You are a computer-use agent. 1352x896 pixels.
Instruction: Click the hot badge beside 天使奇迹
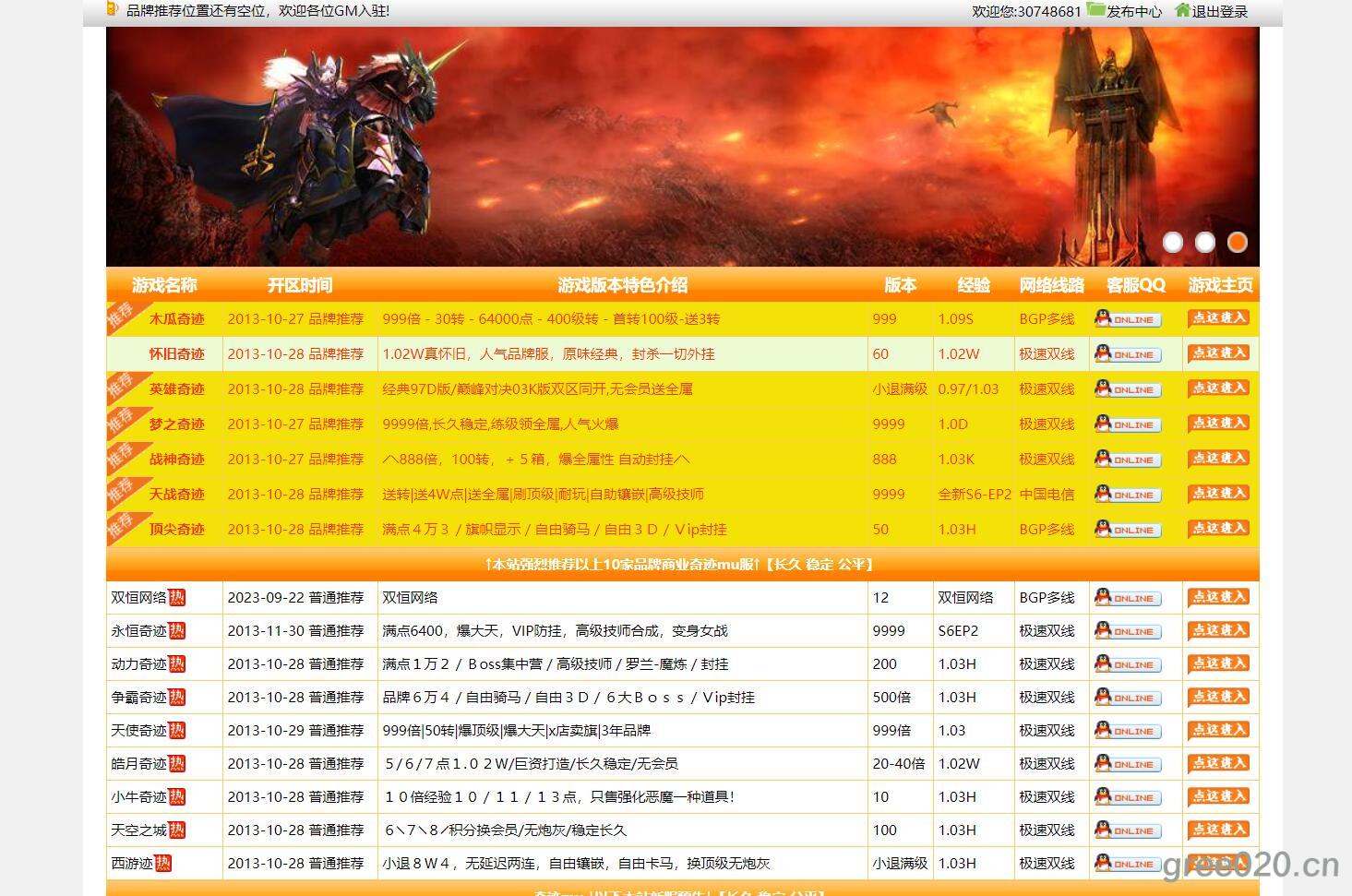click(177, 731)
